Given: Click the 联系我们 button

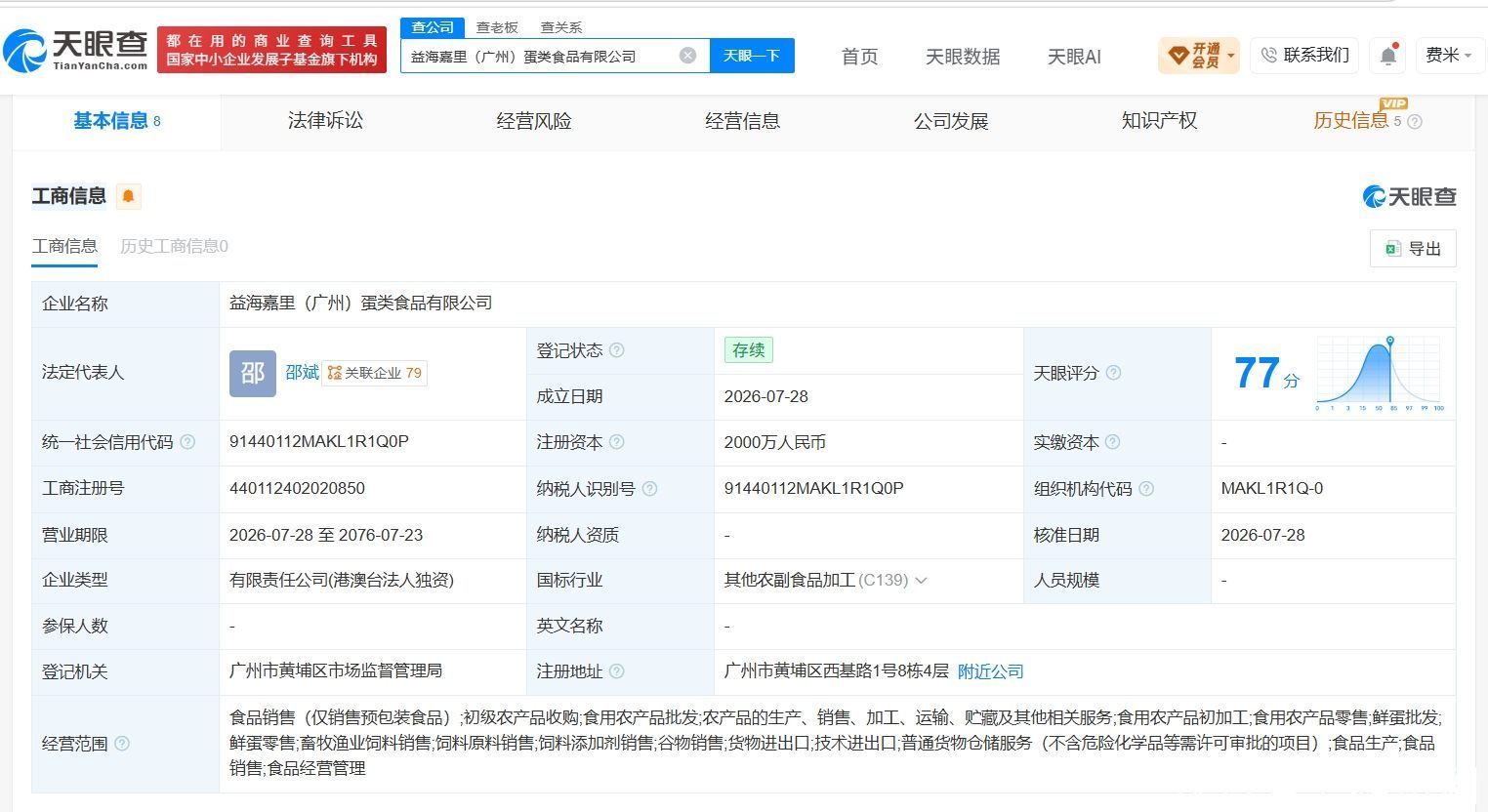Looking at the screenshot, I should pos(1304,56).
